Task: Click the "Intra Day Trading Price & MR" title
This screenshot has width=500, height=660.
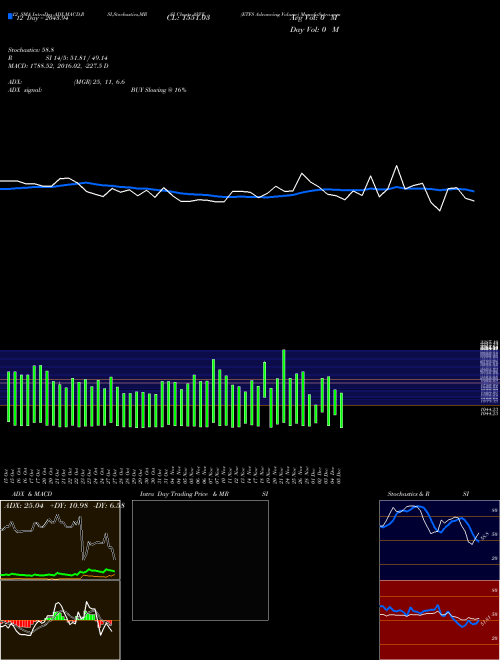Action: coord(184,494)
